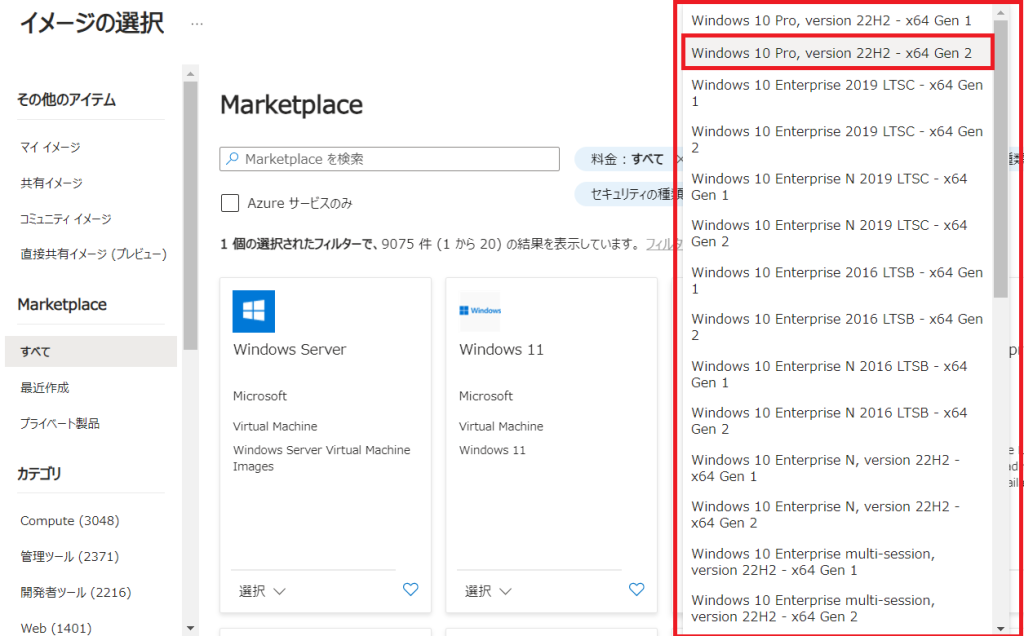Expand the 選択 dropdown under Windows 11
The image size is (1024, 636).
(x=488, y=591)
